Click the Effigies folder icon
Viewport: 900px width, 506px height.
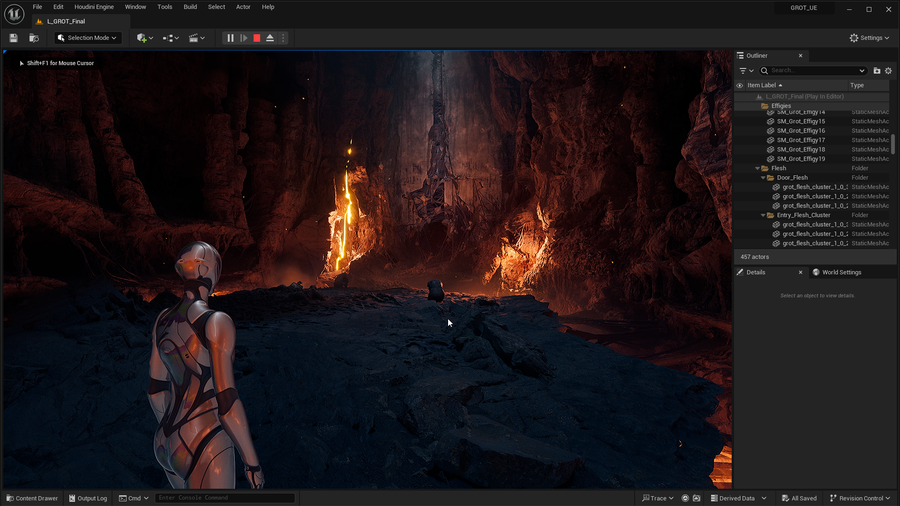pos(765,106)
